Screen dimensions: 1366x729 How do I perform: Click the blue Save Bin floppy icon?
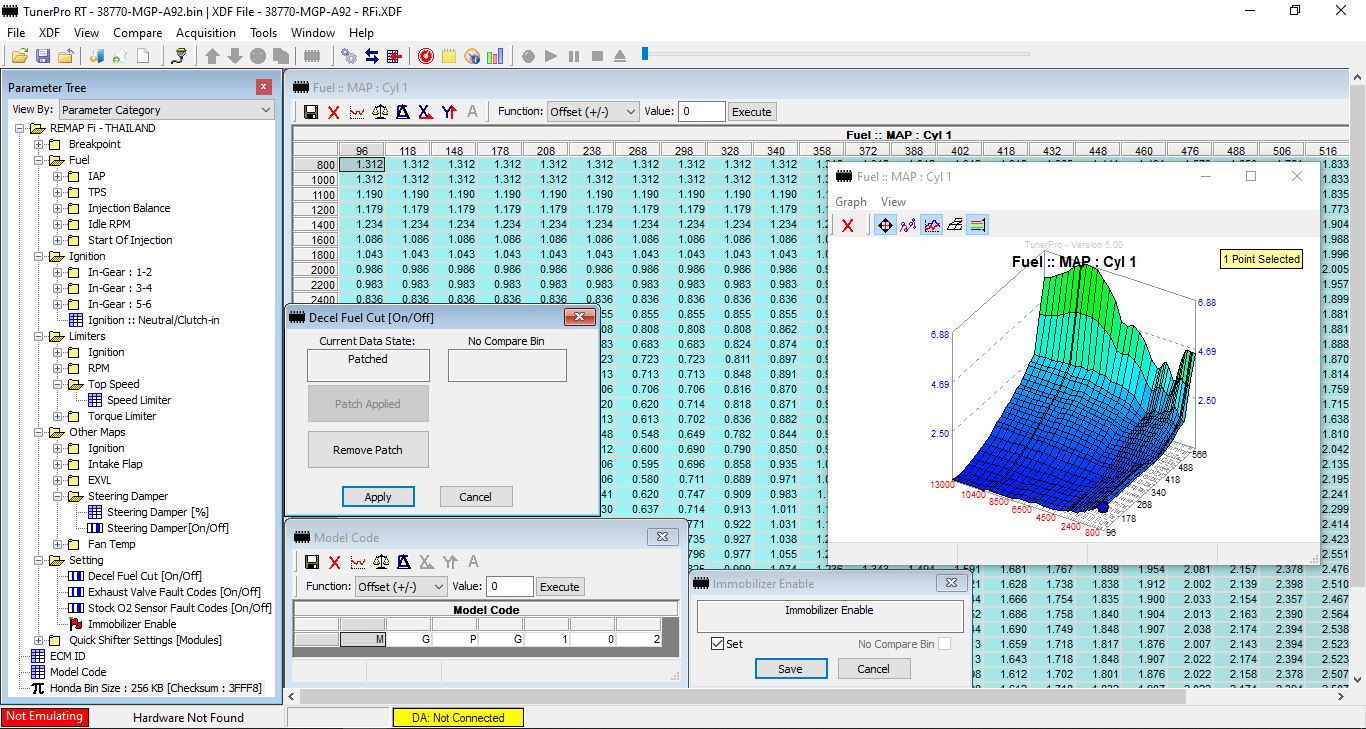(42, 56)
